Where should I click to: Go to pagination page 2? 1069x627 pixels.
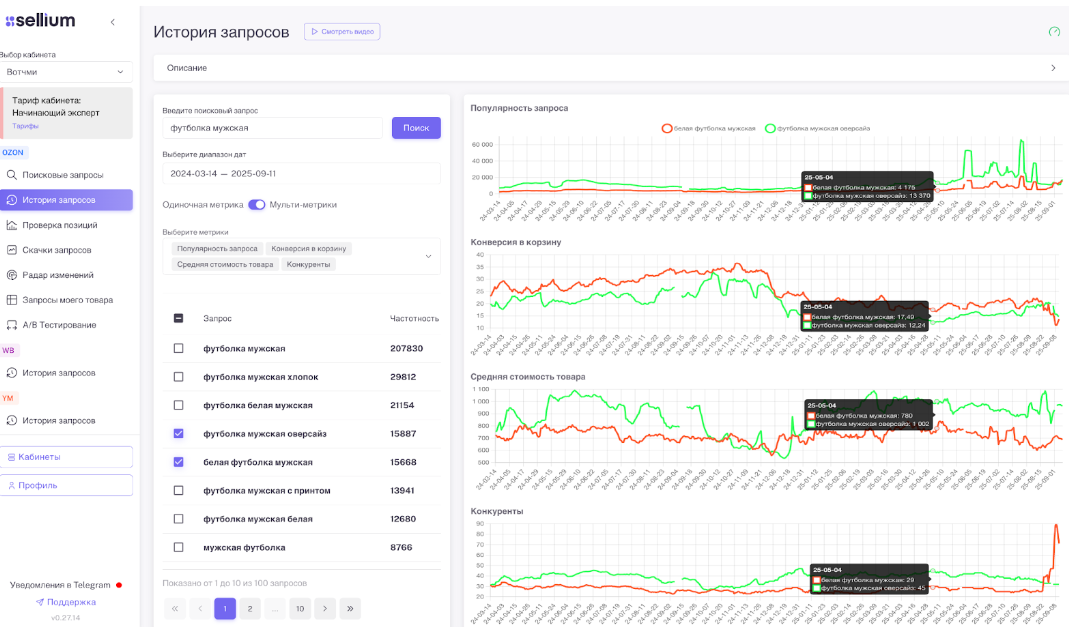tap(250, 609)
